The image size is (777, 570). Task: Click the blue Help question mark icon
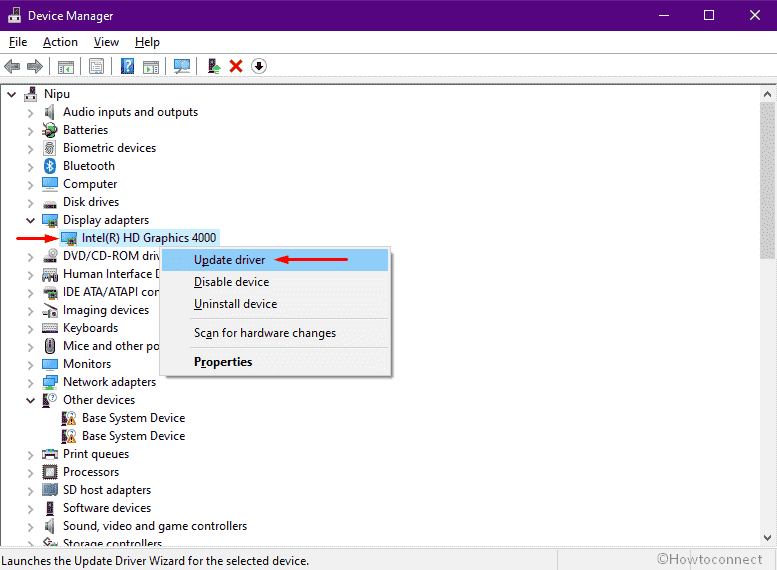pyautogui.click(x=127, y=66)
